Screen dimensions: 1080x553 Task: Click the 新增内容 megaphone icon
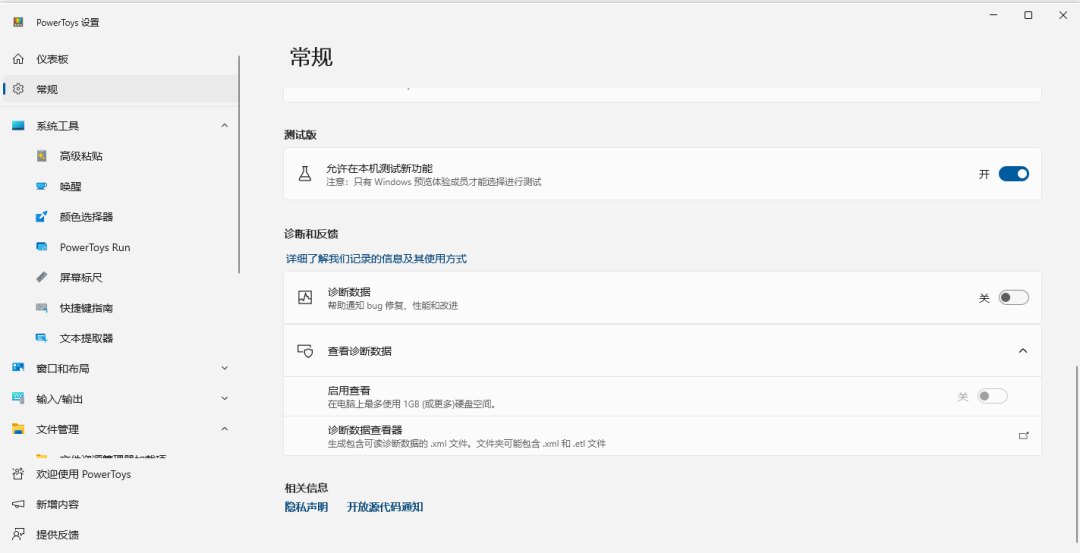(x=19, y=505)
